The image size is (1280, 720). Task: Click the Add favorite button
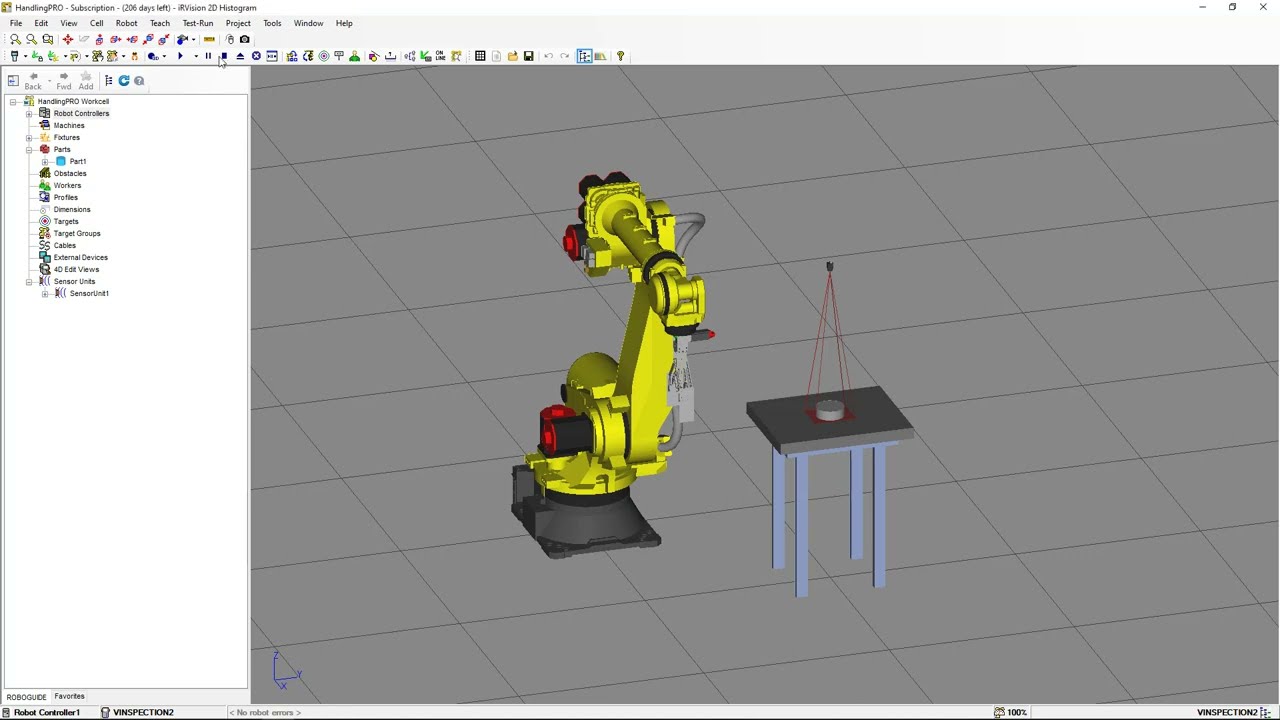[86, 81]
